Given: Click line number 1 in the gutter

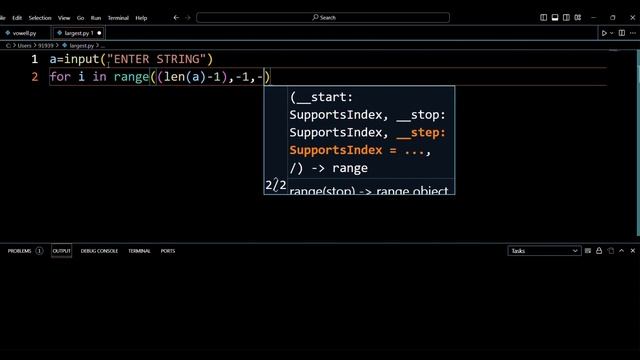Looking at the screenshot, I should pos(35,59).
